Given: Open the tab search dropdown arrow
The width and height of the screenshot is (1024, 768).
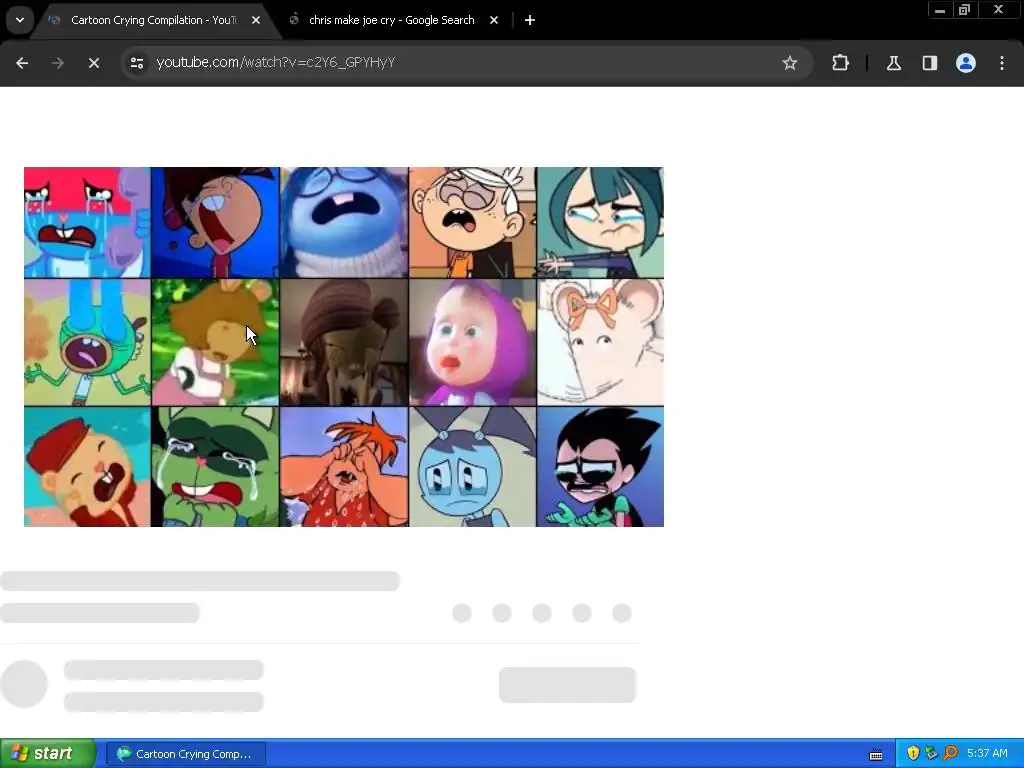Looking at the screenshot, I should (x=20, y=20).
